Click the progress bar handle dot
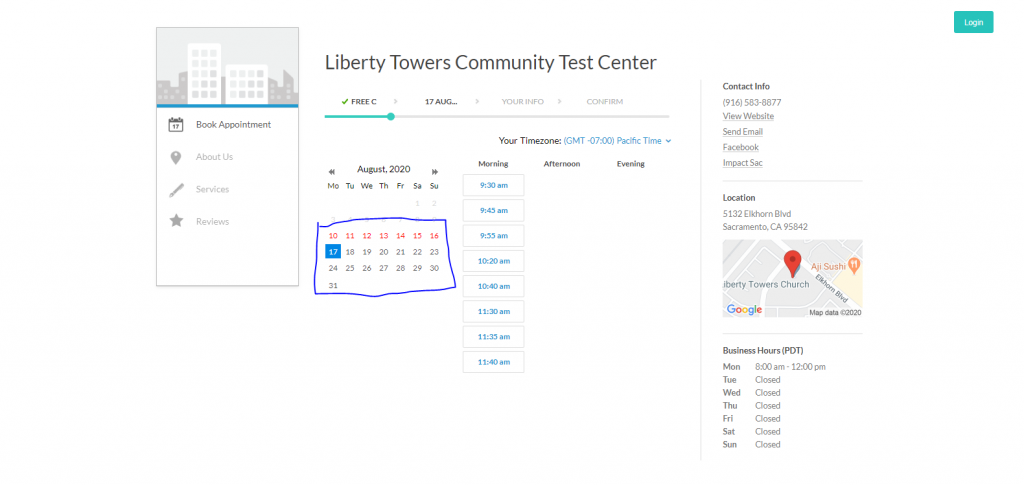 391,117
